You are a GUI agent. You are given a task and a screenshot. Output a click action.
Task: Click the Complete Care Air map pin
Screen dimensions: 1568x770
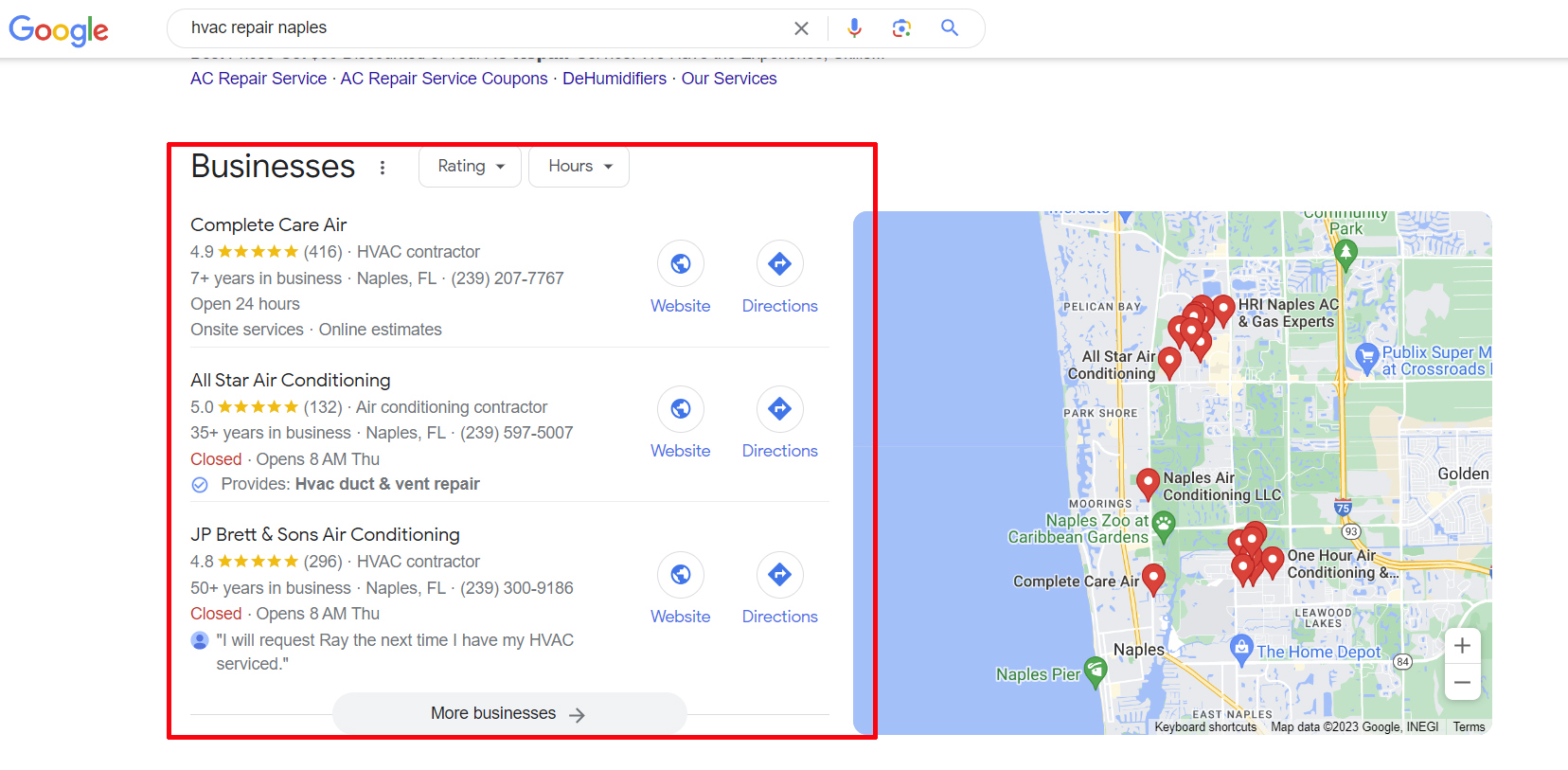[1153, 579]
